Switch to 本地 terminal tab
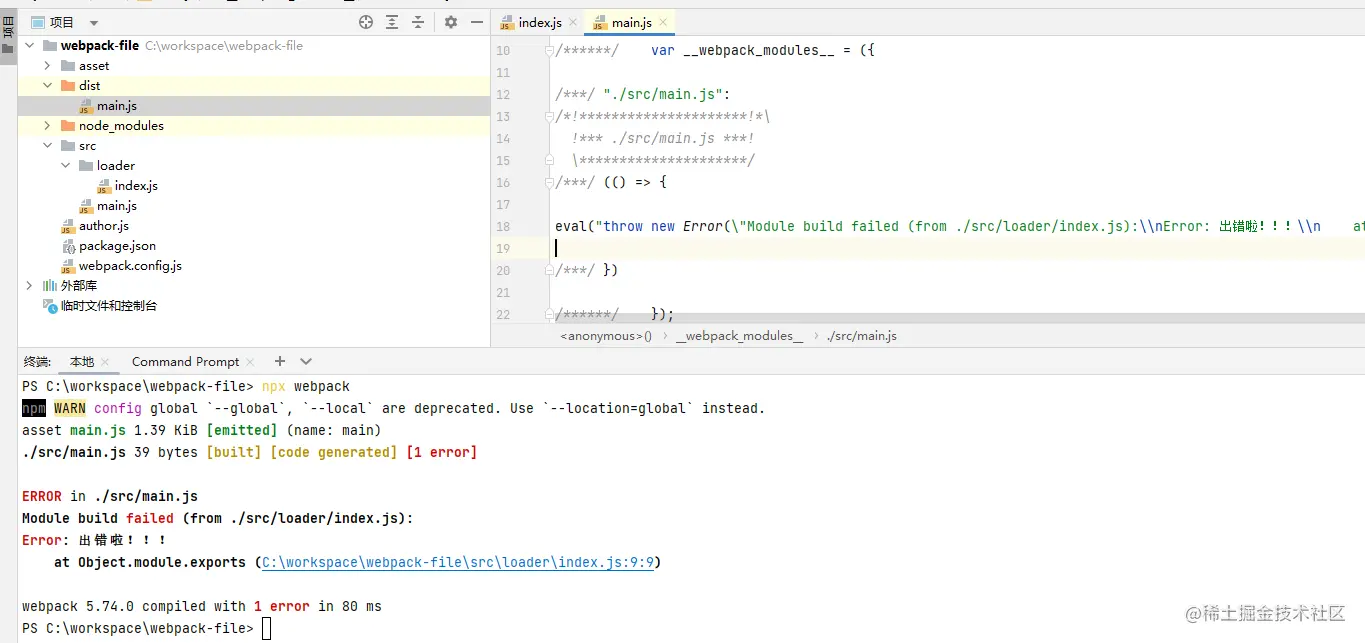The image size is (1365, 643). click(x=82, y=362)
